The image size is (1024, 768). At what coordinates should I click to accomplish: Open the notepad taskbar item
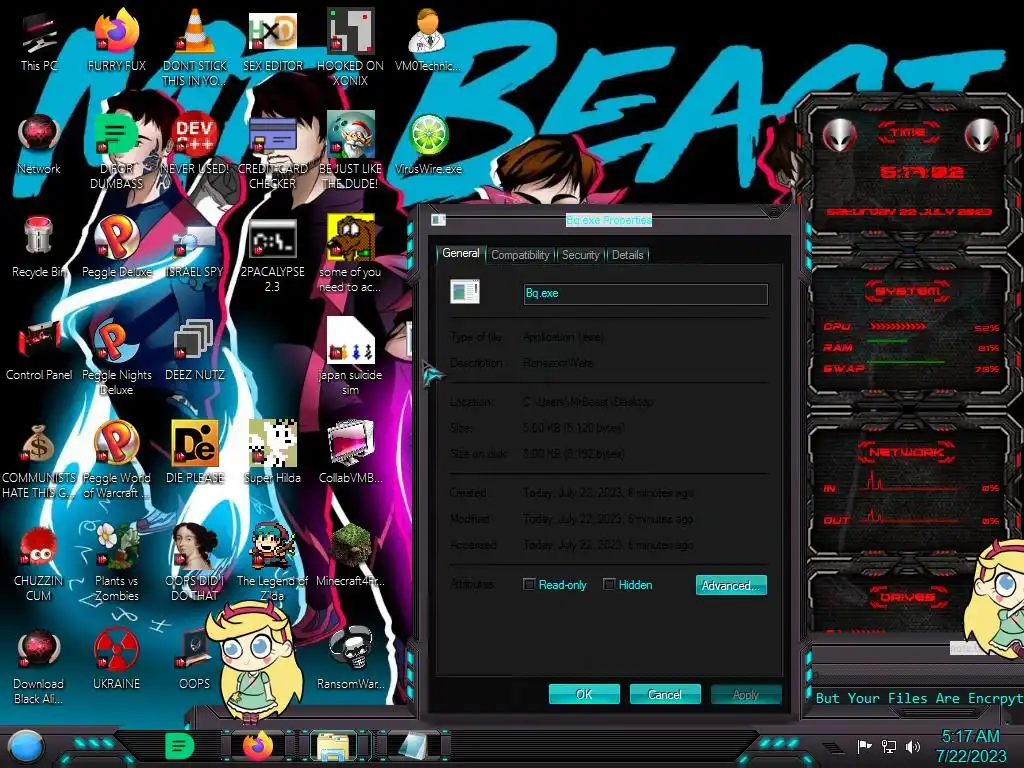[413, 747]
